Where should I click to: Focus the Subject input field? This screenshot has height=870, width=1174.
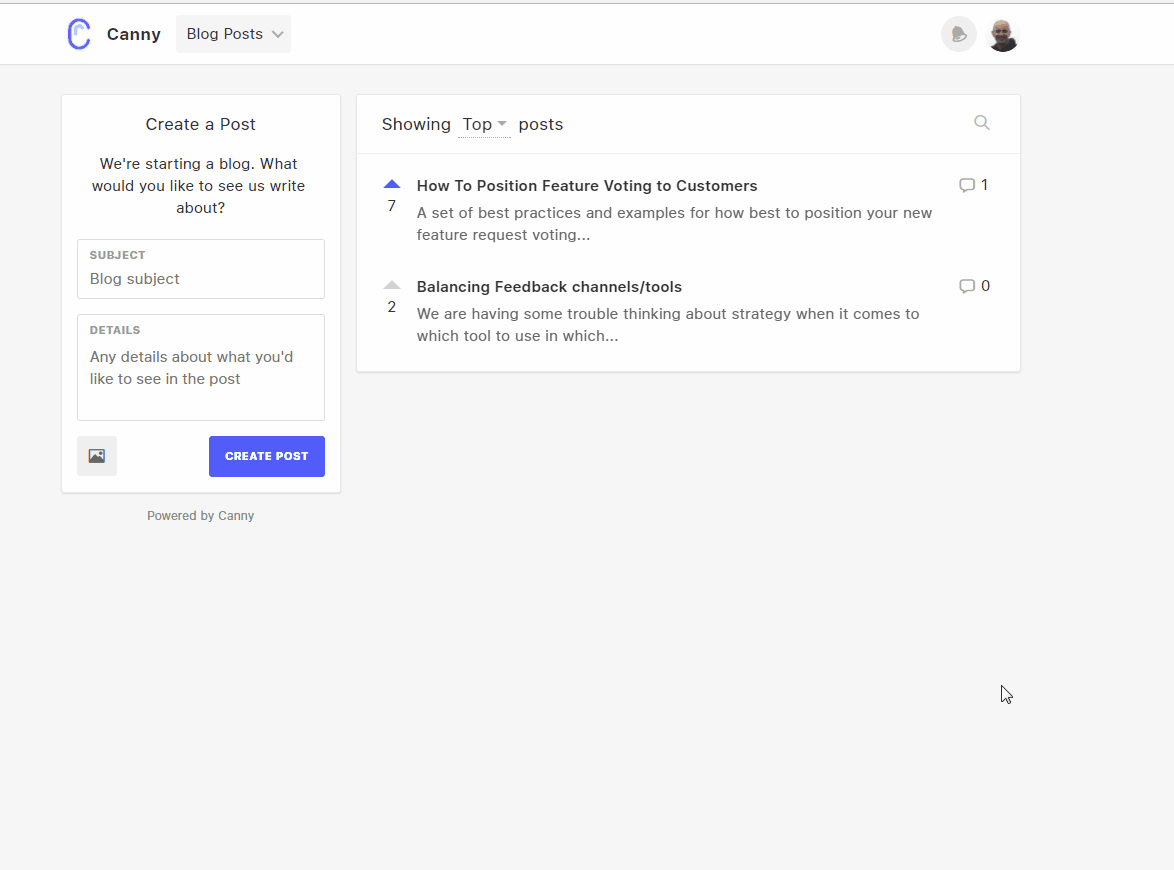201,269
